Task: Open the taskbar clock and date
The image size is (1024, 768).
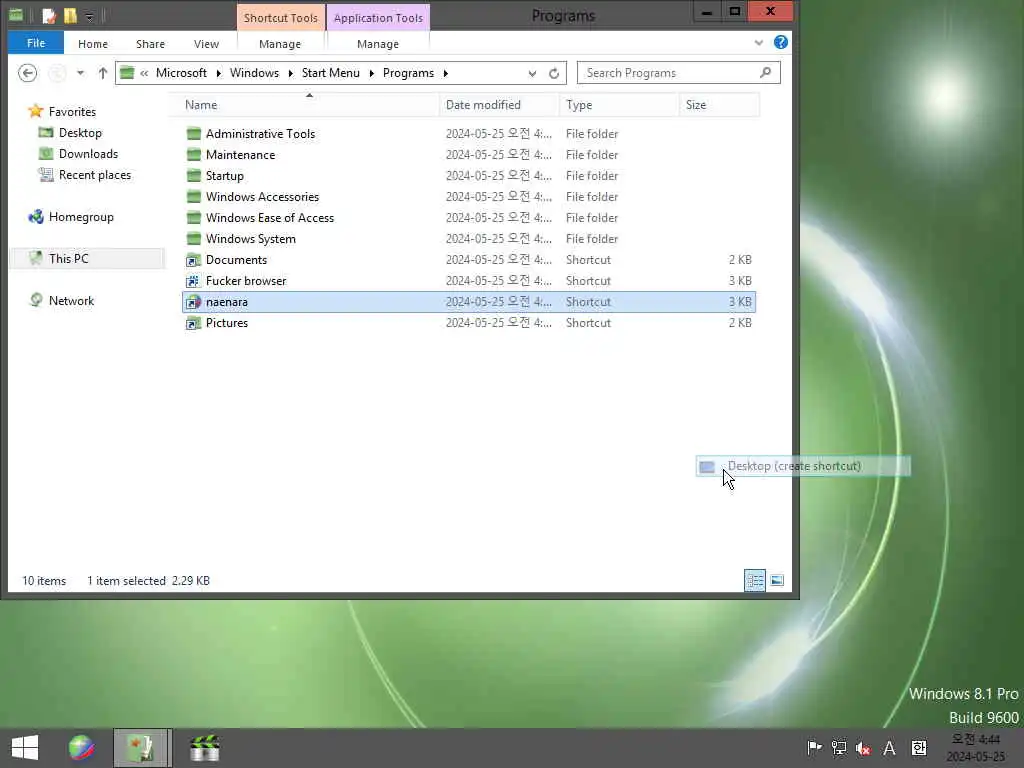Action: 976,748
